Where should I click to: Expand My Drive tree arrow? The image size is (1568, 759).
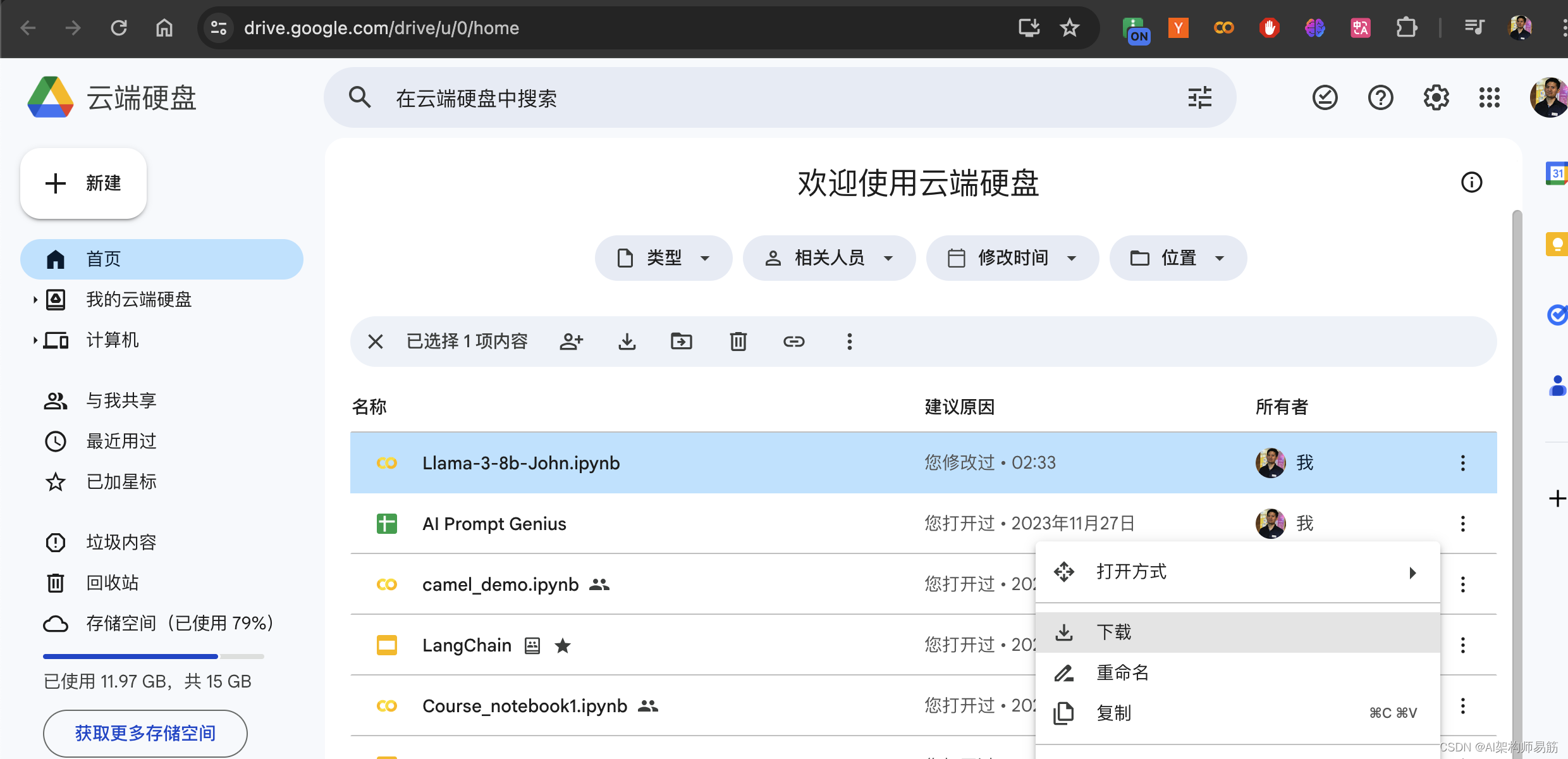coord(35,300)
